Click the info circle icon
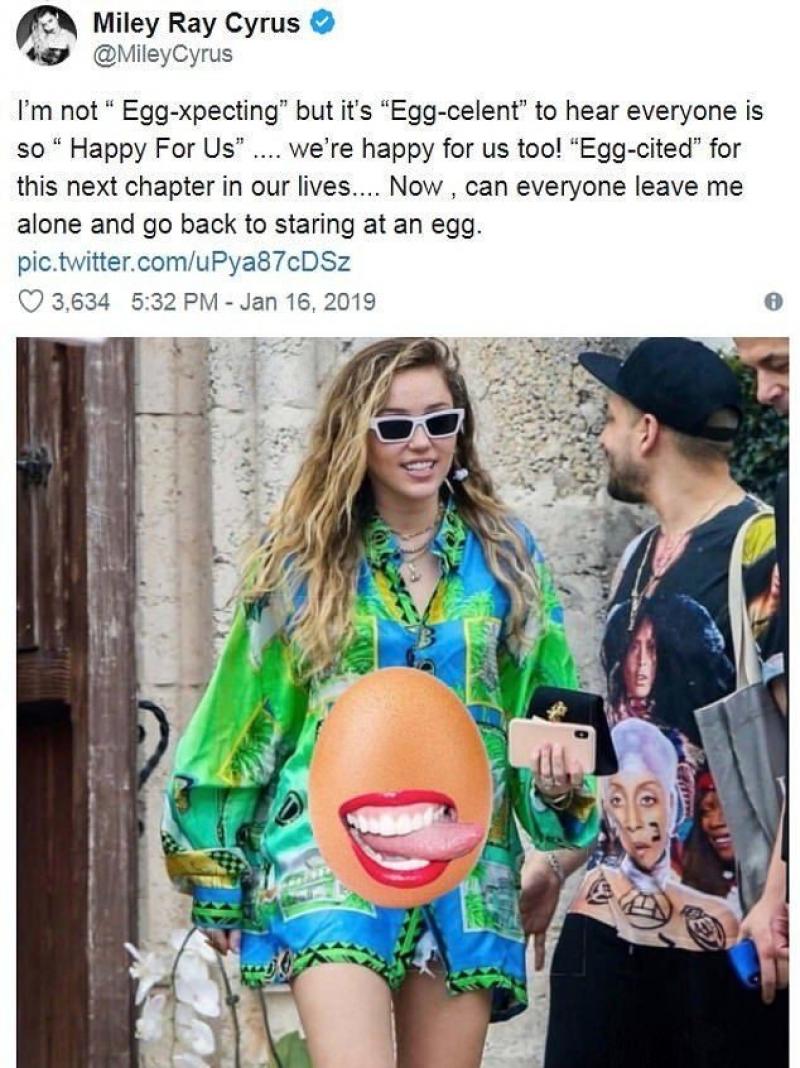 (773, 301)
